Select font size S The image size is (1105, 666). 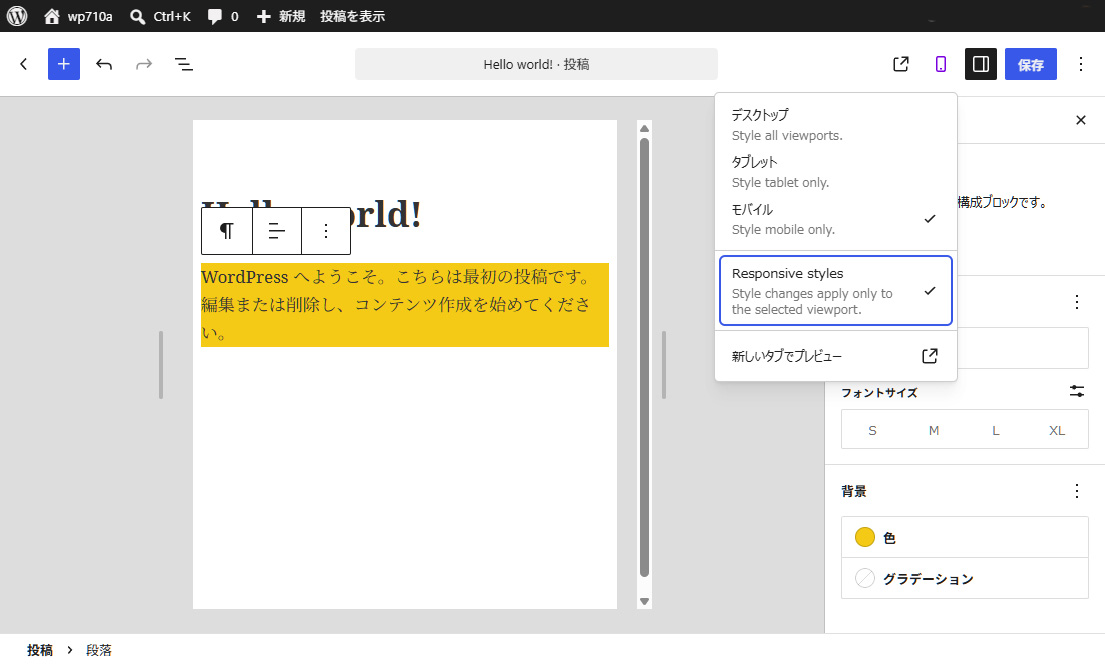click(x=872, y=430)
